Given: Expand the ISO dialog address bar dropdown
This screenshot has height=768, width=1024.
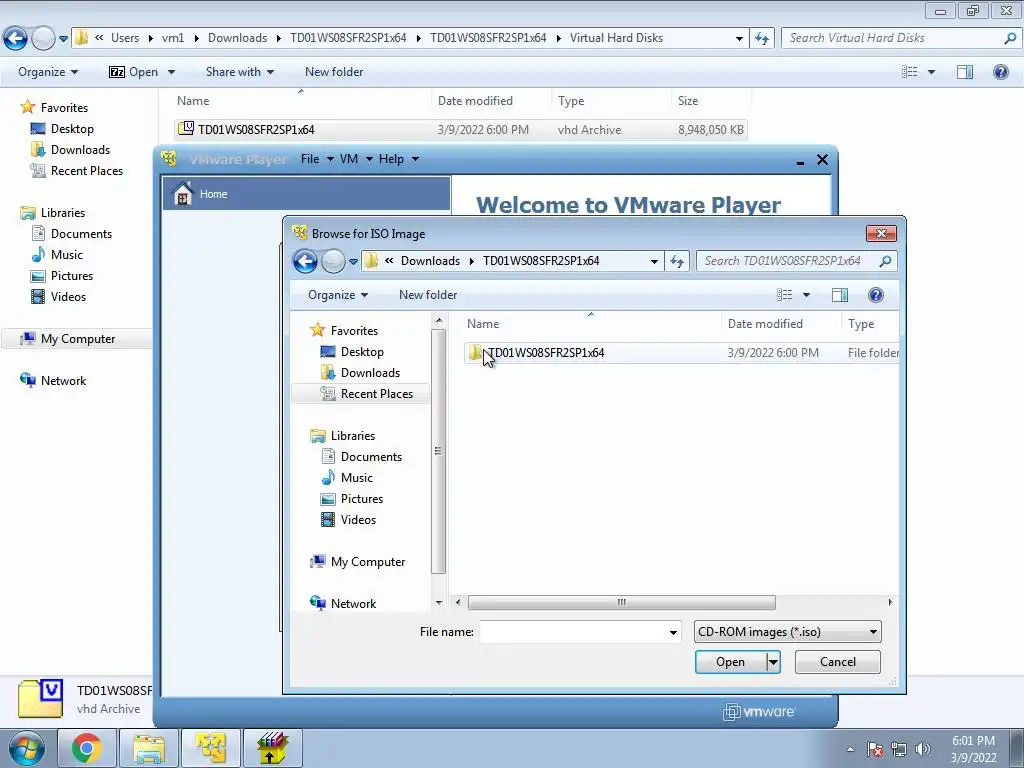Looking at the screenshot, I should point(654,261).
